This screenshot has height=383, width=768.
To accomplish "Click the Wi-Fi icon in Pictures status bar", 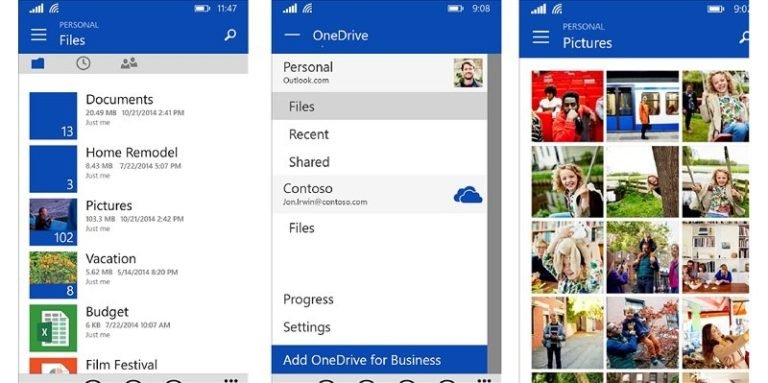I will [x=556, y=9].
